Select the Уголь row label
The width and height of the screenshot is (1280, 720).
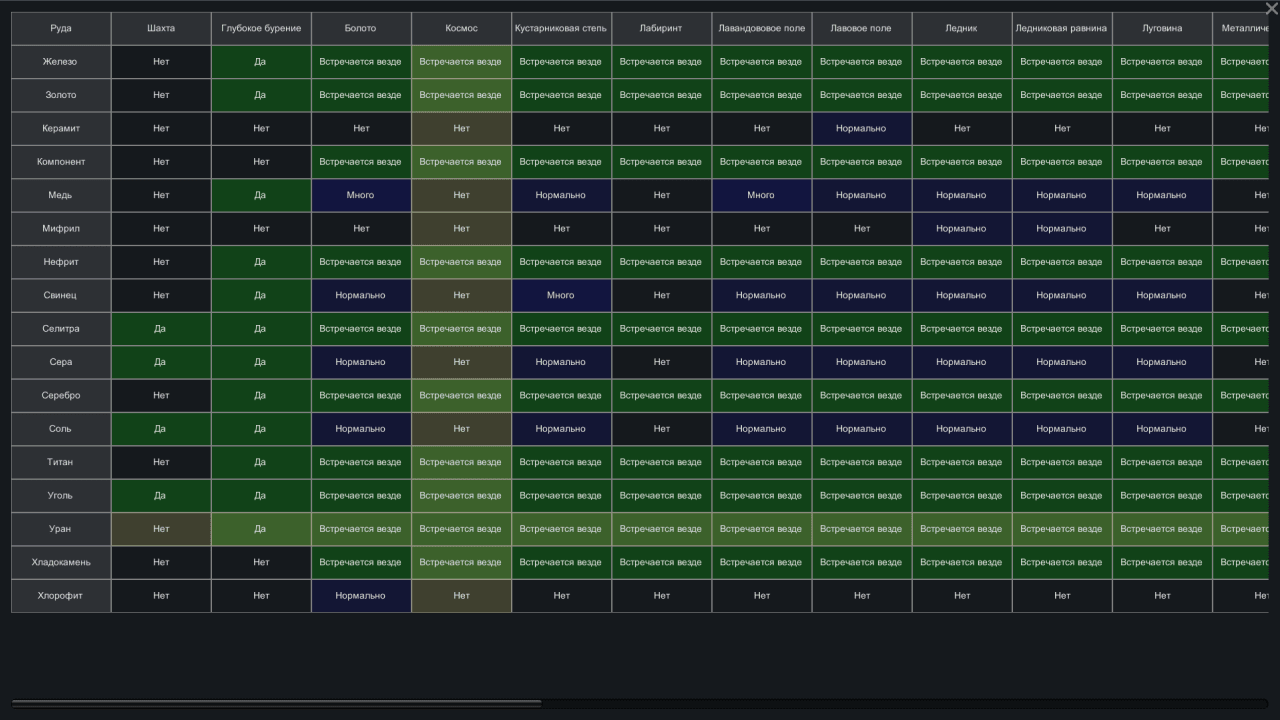[61, 495]
